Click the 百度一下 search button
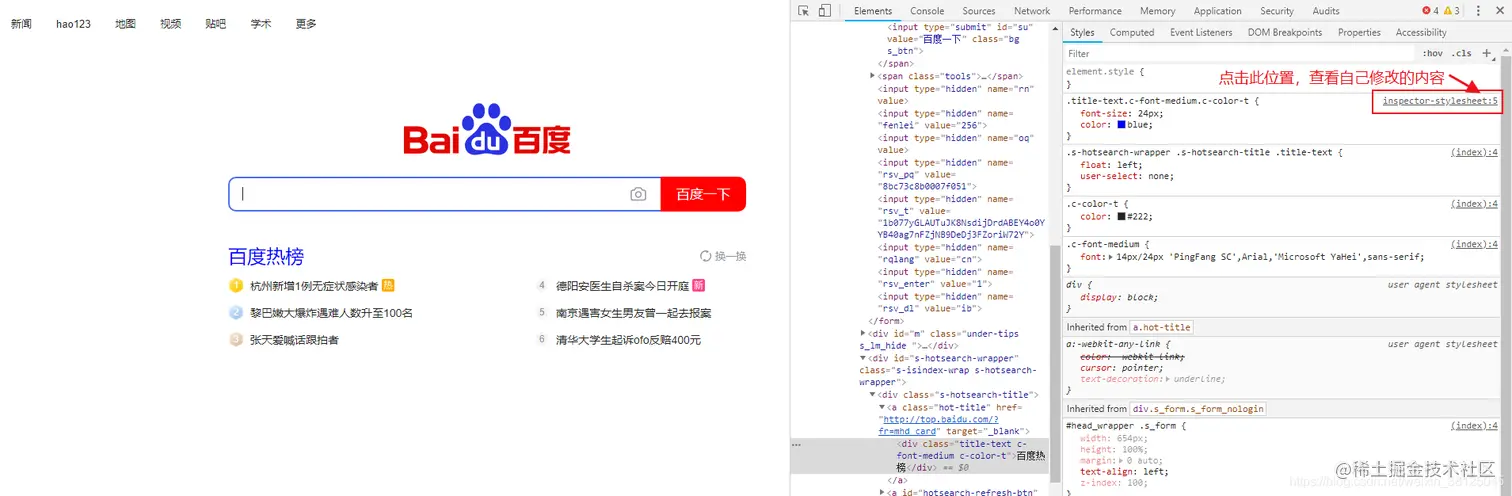This screenshot has width=1512, height=496. 703,194
